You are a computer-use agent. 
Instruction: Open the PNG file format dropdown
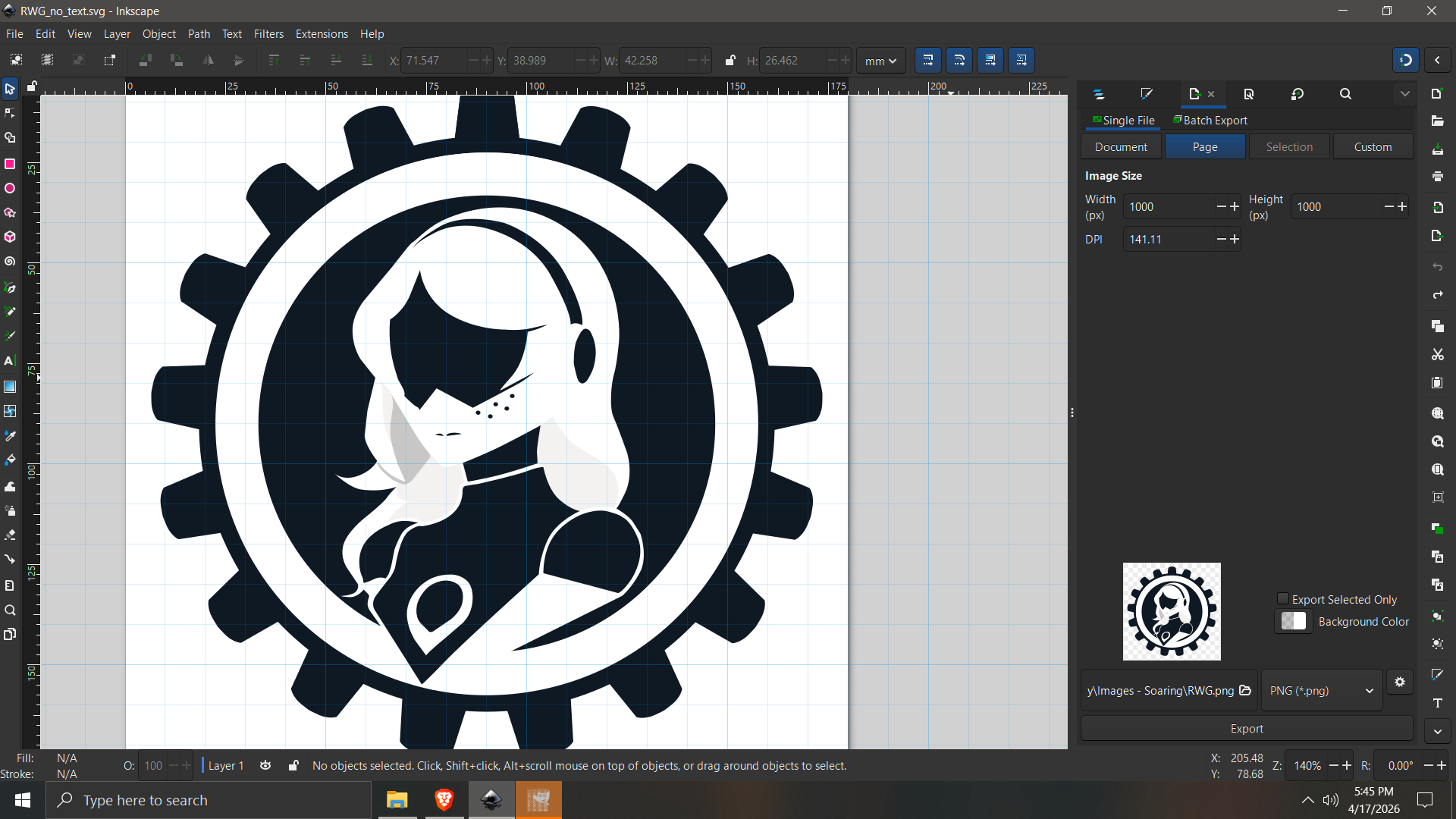[x=1321, y=691]
